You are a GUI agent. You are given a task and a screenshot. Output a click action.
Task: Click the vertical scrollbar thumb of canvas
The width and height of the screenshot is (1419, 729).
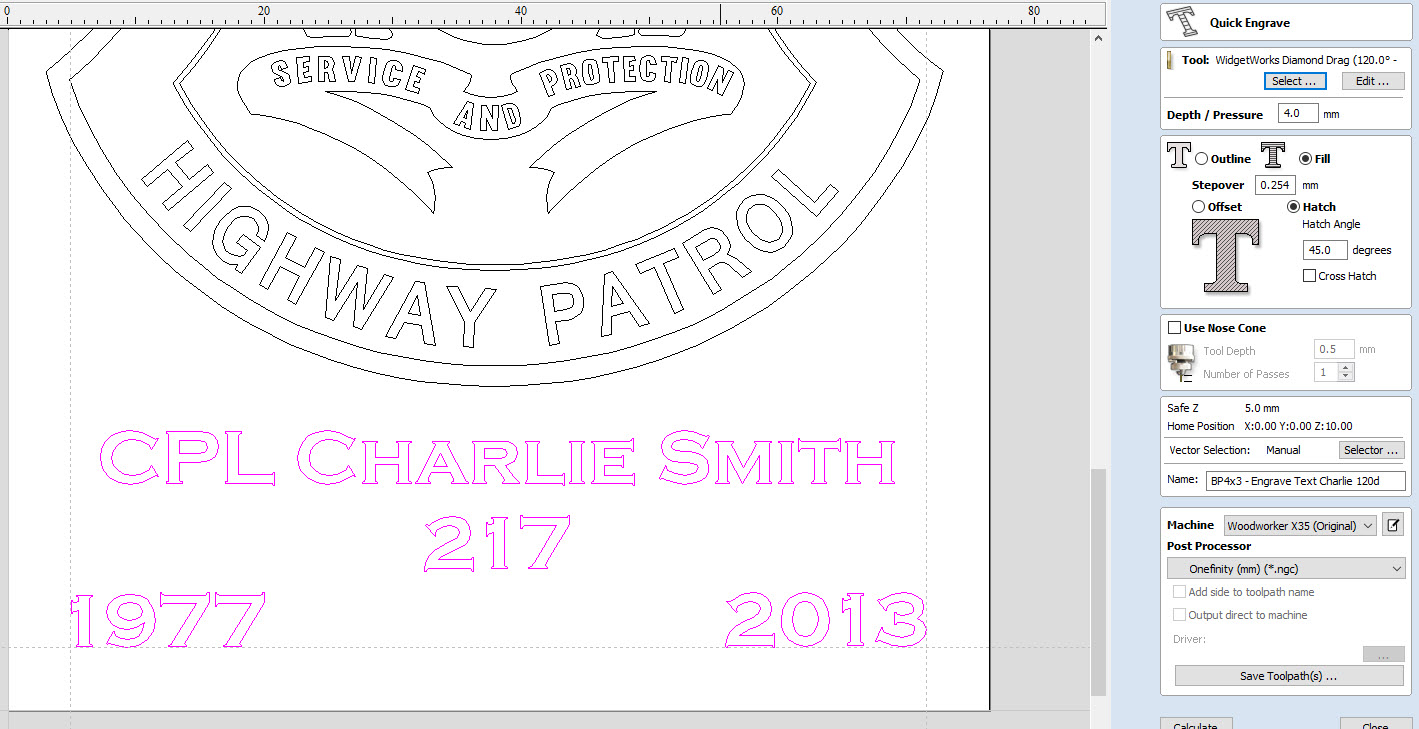[1098, 582]
